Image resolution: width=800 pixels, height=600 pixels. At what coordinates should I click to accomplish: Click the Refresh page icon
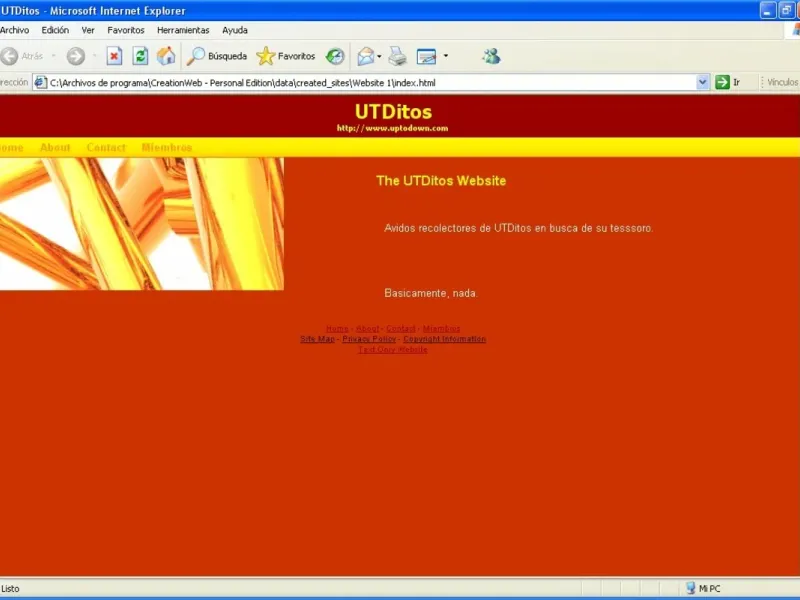point(140,56)
